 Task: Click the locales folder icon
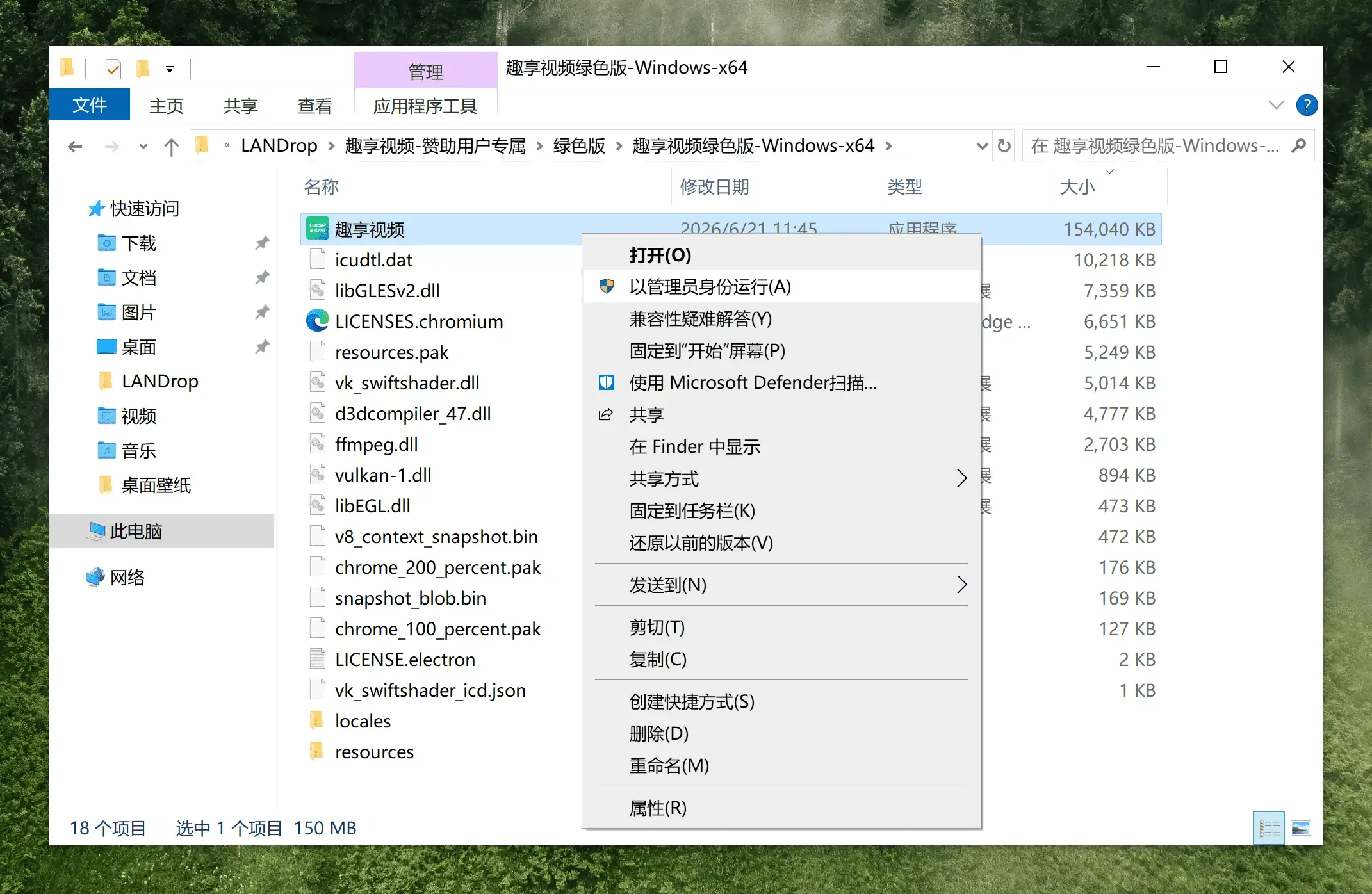(x=318, y=720)
